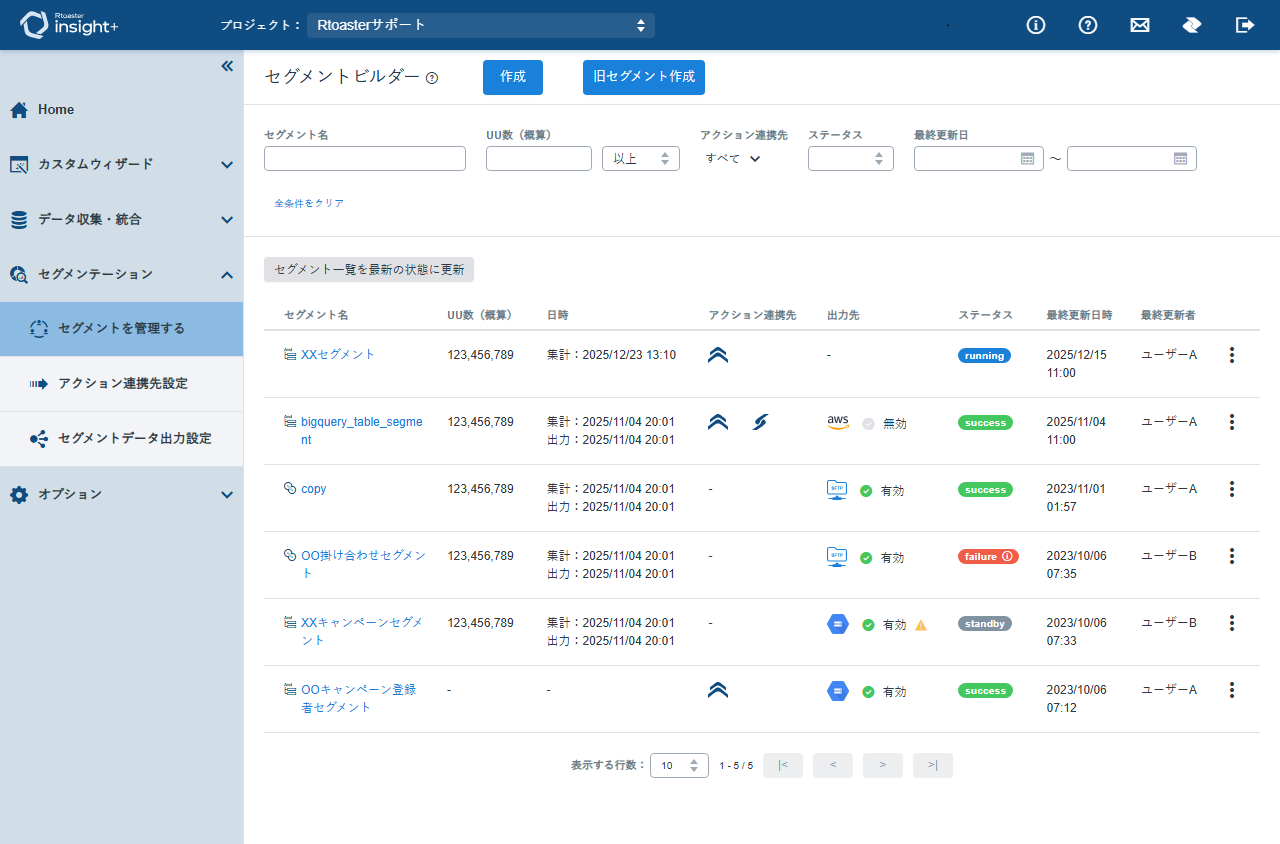This screenshot has height=844, width=1280.
Task: Open the ステータス filter dropdown
Action: (851, 158)
